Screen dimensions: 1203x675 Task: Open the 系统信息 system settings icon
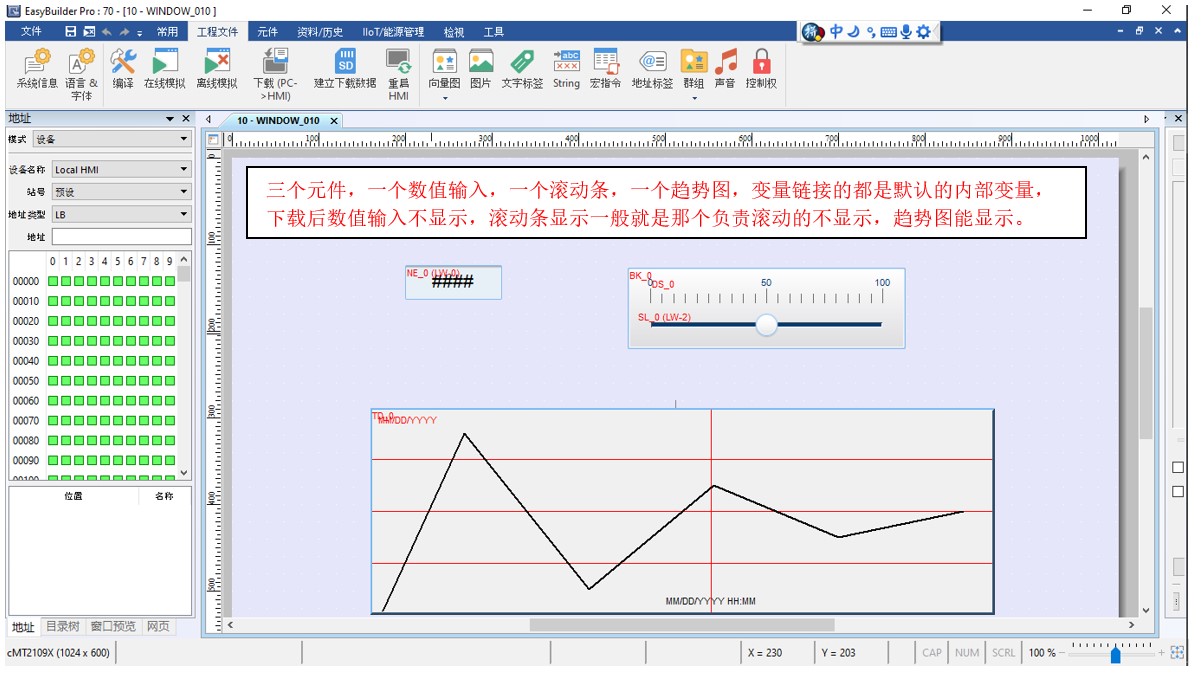pos(37,70)
